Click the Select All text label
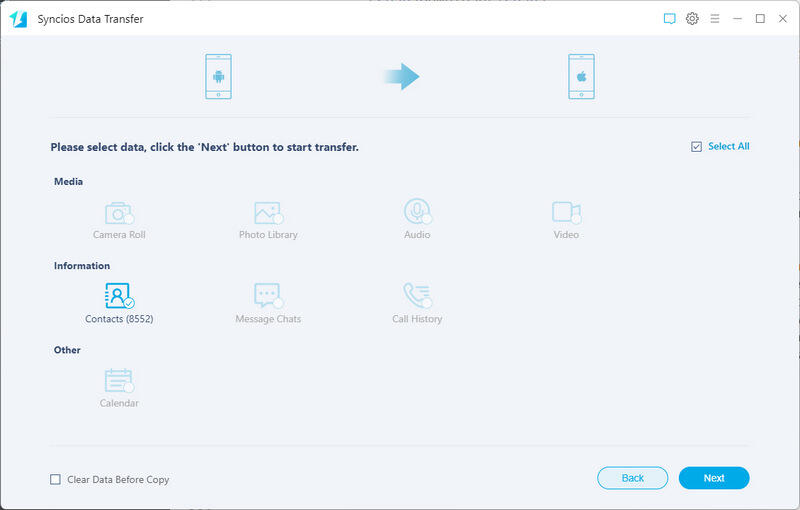This screenshot has height=510, width=800. point(728,147)
